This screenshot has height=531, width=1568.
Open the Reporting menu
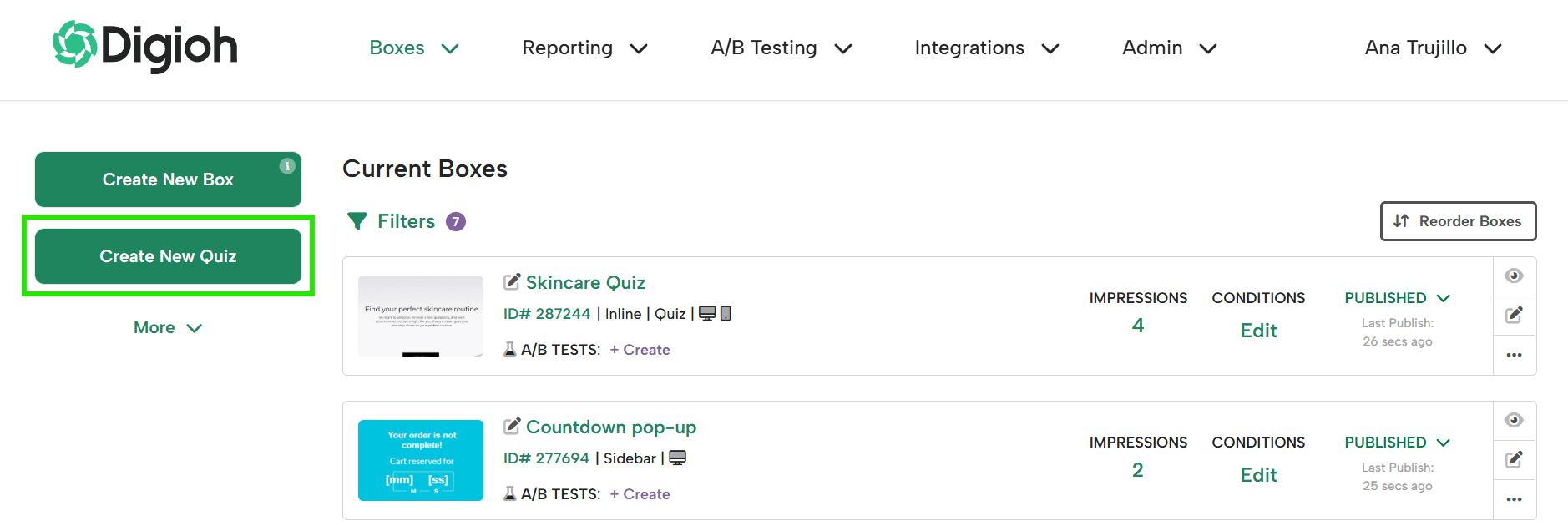coord(584,48)
